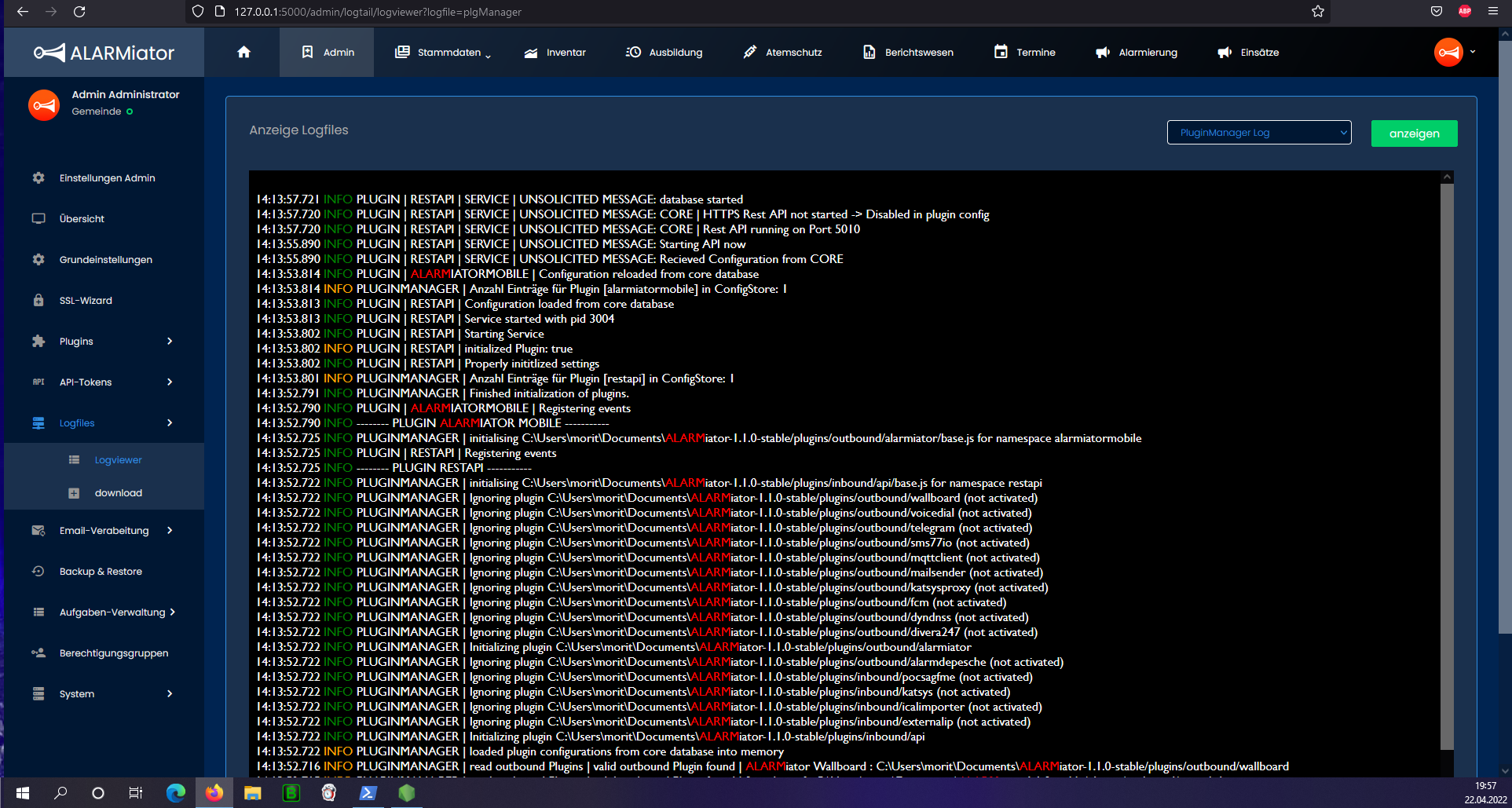Viewport: 1512px width, 808px height.
Task: Open Firefox from the Windows taskbar
Action: coord(214,793)
